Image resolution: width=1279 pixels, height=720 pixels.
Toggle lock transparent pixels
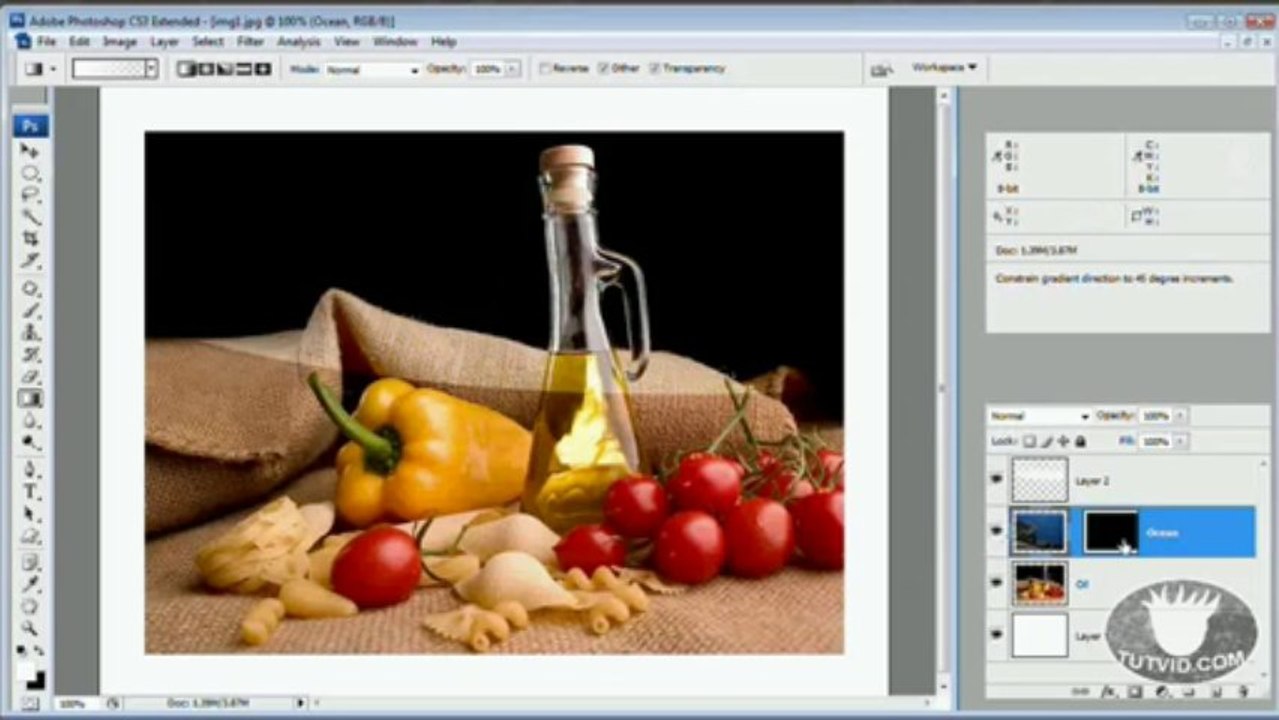point(1030,441)
